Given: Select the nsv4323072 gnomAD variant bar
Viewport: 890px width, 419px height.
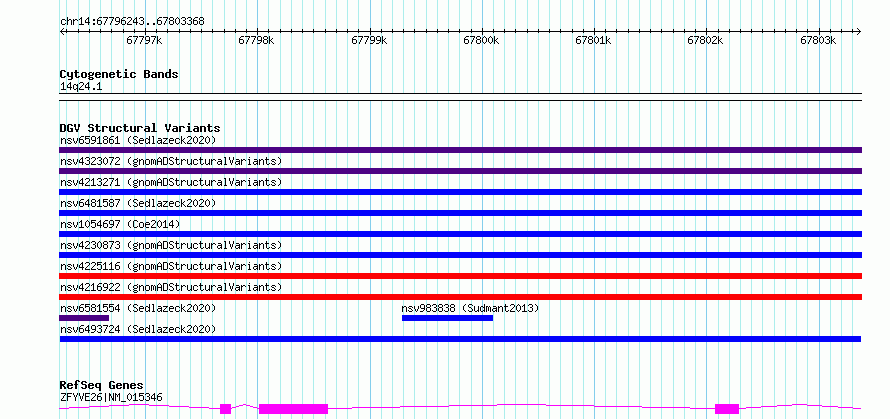Looking at the screenshot, I should [460, 171].
